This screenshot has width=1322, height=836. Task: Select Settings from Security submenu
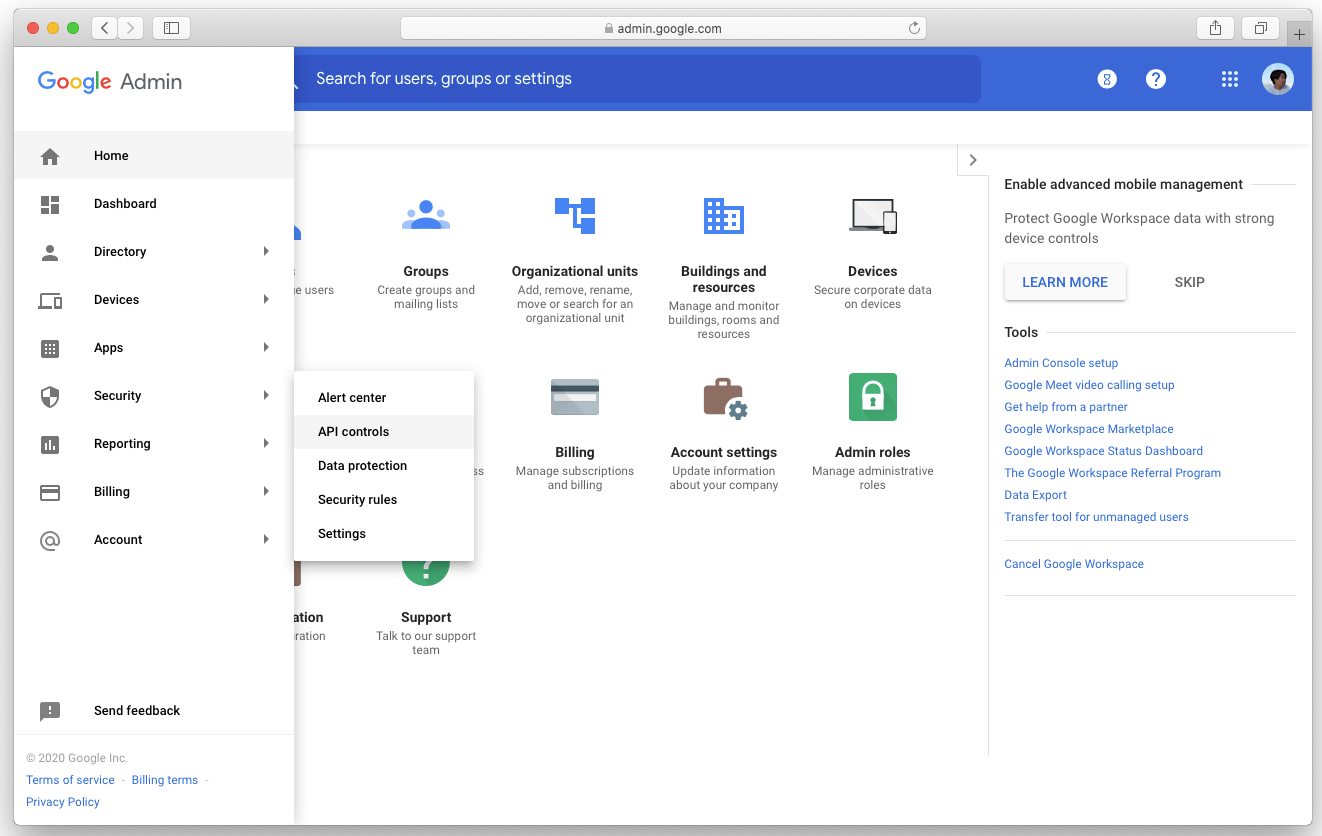point(384,534)
